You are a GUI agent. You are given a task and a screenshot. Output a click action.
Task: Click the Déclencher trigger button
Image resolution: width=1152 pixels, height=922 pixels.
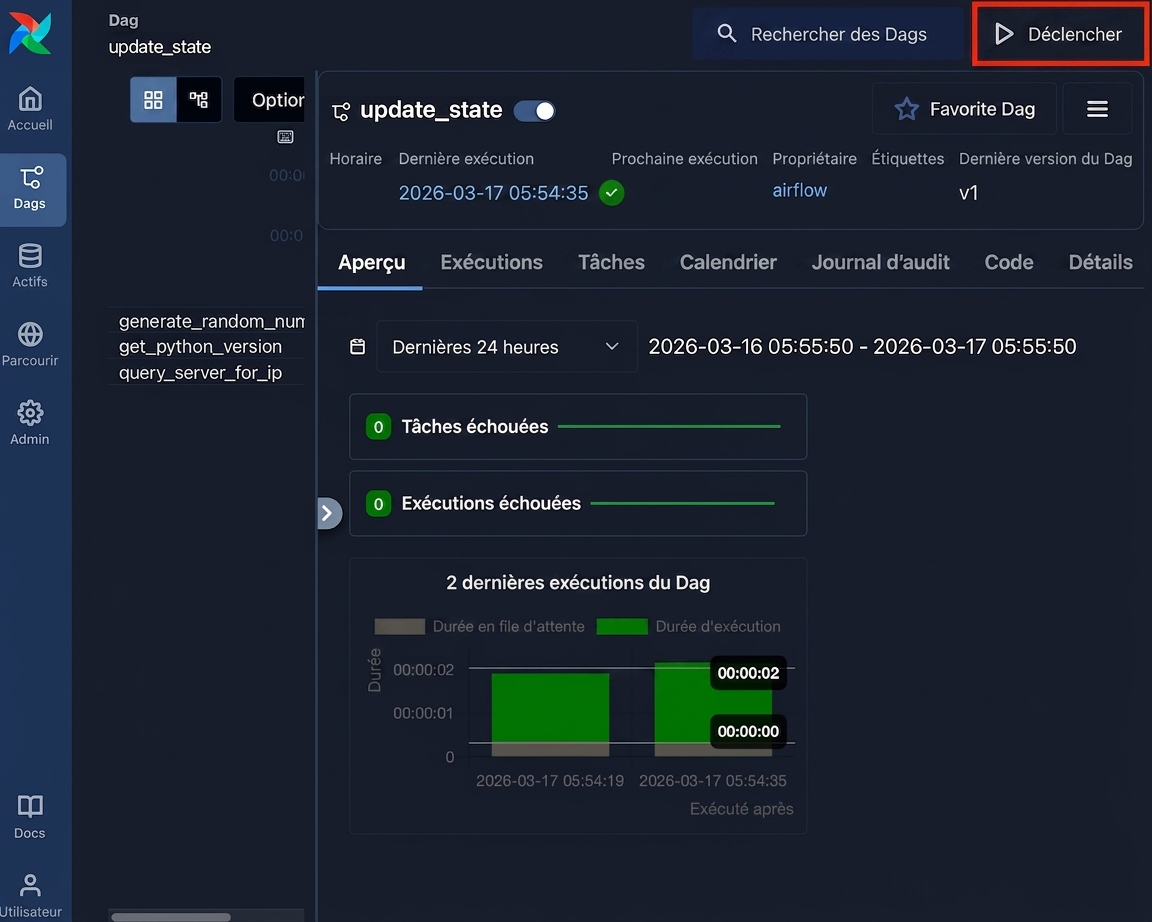pyautogui.click(x=1059, y=34)
